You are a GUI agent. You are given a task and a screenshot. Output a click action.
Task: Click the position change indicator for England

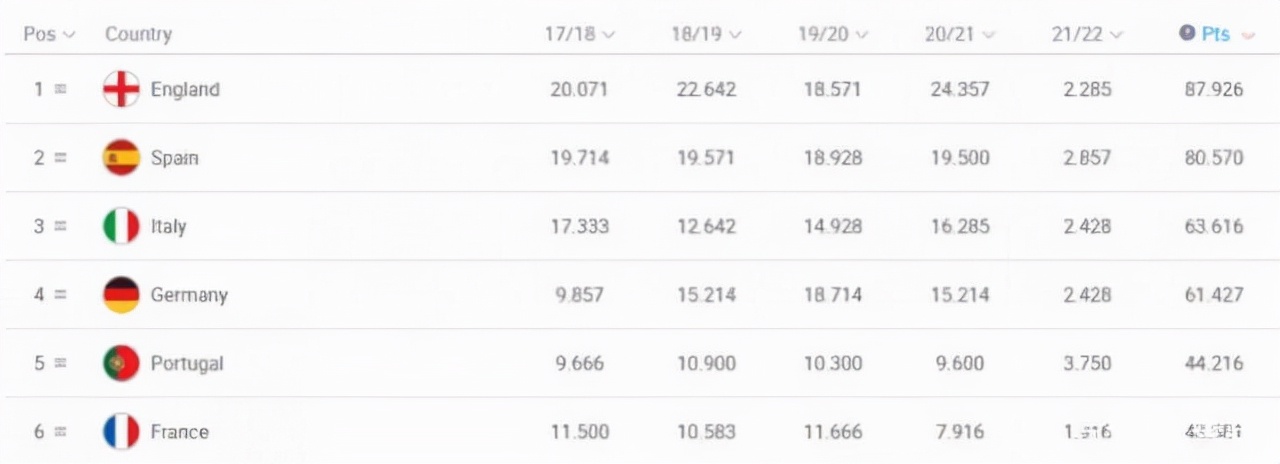click(x=60, y=89)
